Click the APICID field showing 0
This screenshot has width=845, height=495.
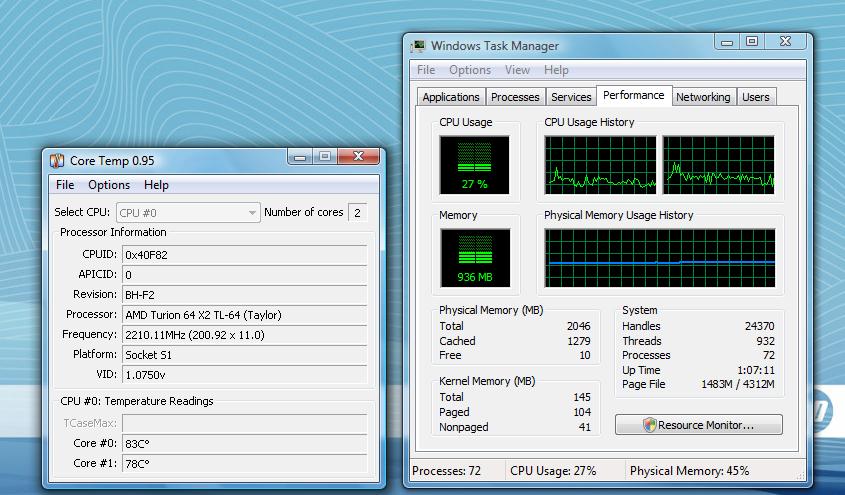pos(245,275)
